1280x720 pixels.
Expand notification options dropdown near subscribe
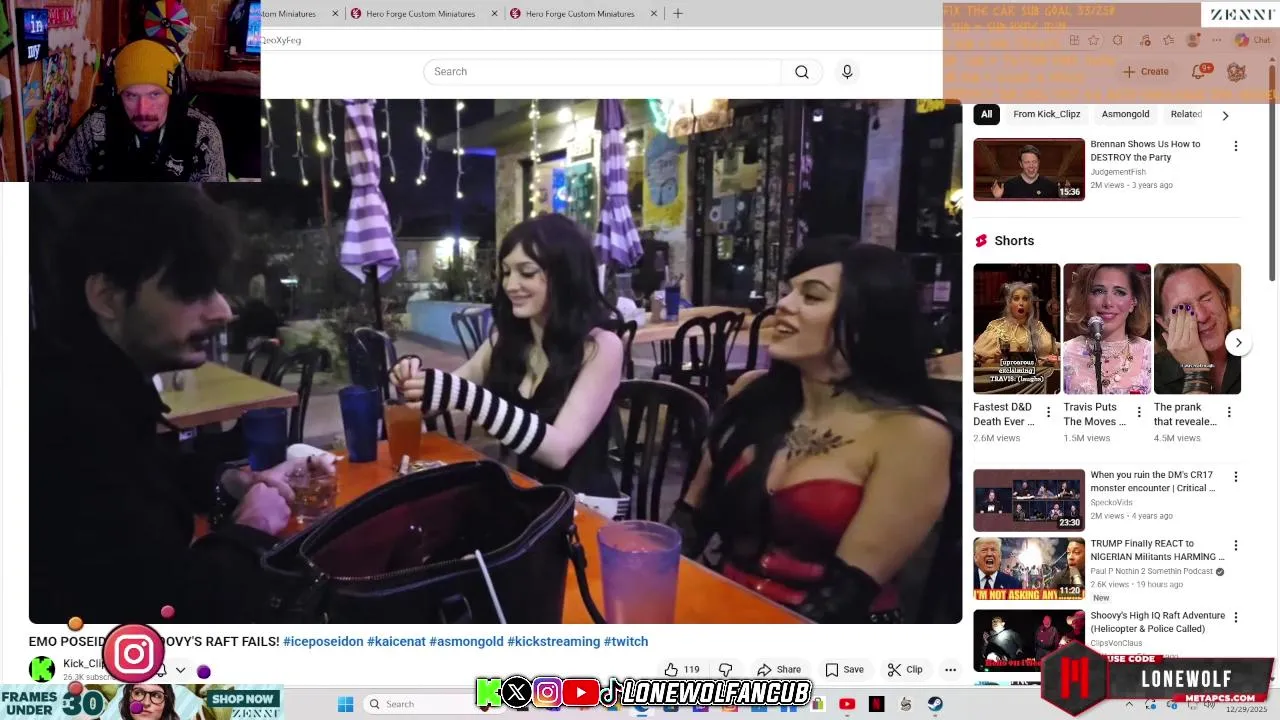tap(180, 670)
